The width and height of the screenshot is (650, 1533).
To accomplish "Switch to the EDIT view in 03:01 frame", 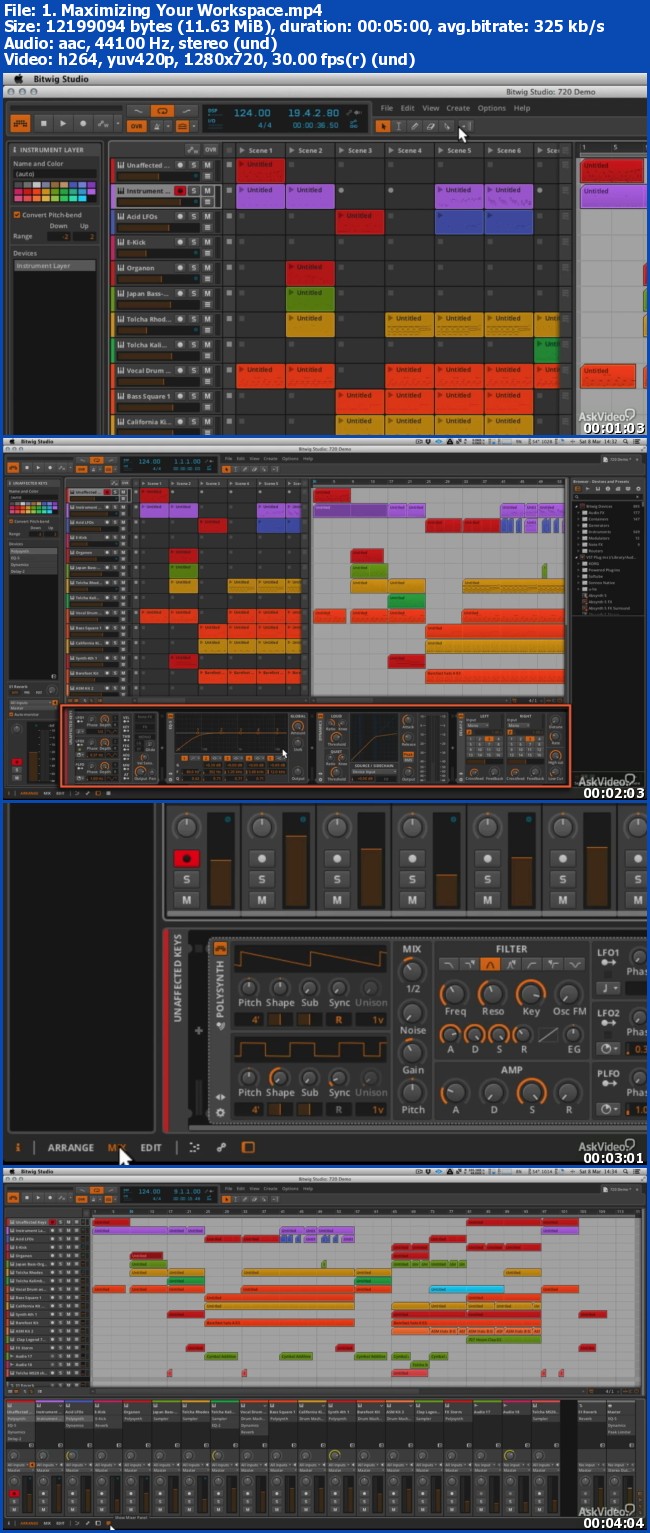I will pyautogui.click(x=151, y=1148).
